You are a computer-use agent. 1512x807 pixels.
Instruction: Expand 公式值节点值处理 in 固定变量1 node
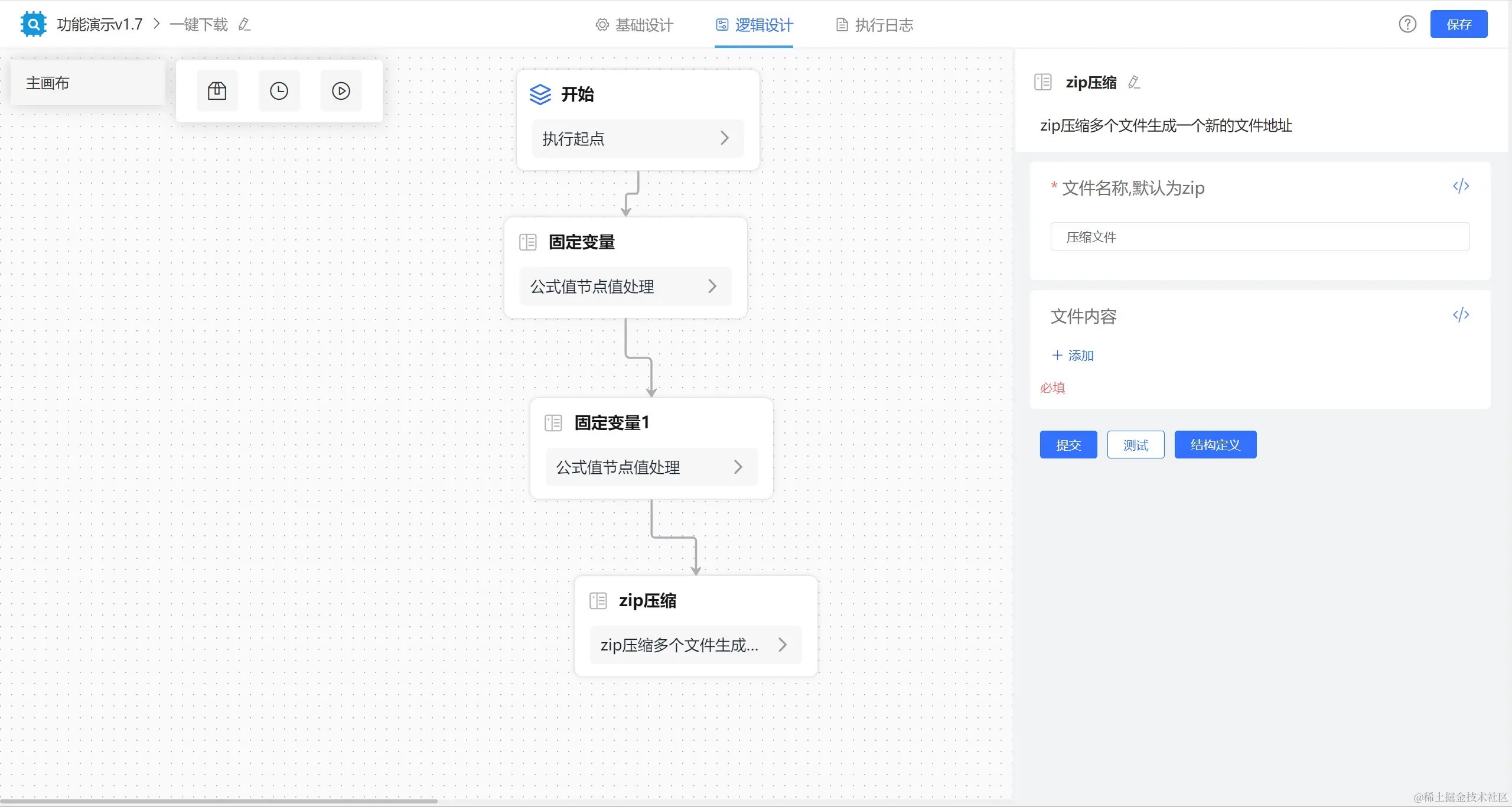coord(738,467)
